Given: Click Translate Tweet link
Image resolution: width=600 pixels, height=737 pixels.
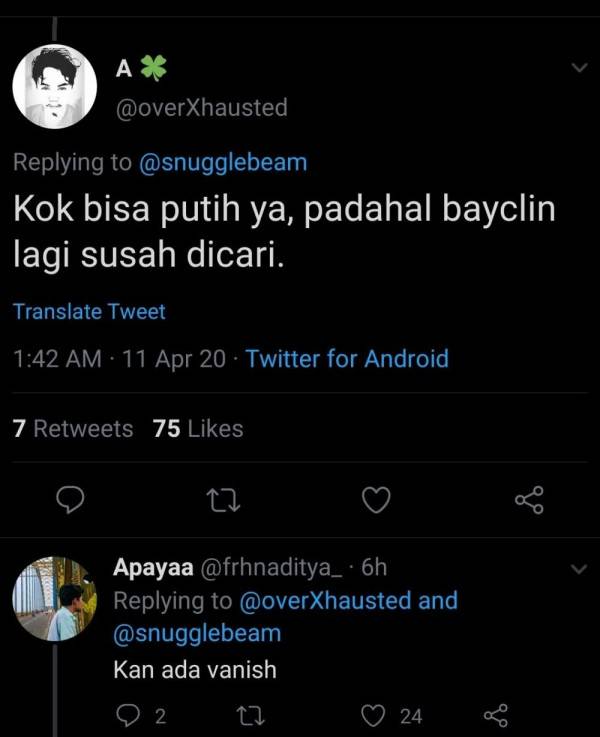Looking at the screenshot, I should [89, 311].
